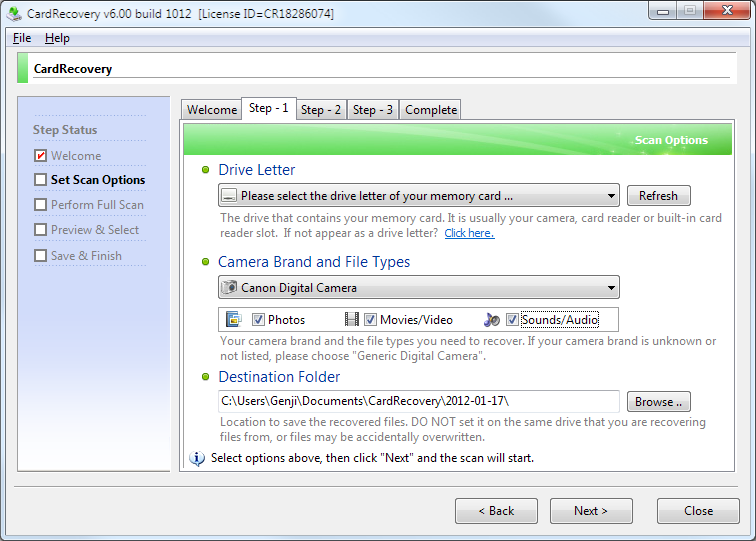The width and height of the screenshot is (756, 541).
Task: Open the Help menu
Action: pos(57,38)
